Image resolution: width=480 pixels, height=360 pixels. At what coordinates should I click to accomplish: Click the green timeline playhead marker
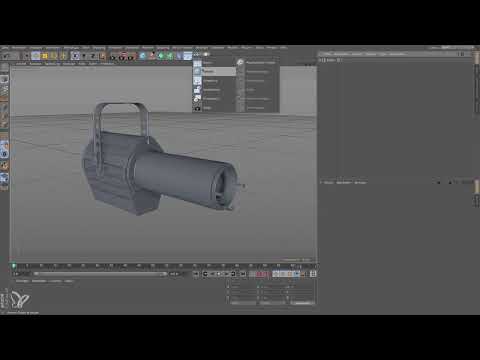coord(14,266)
